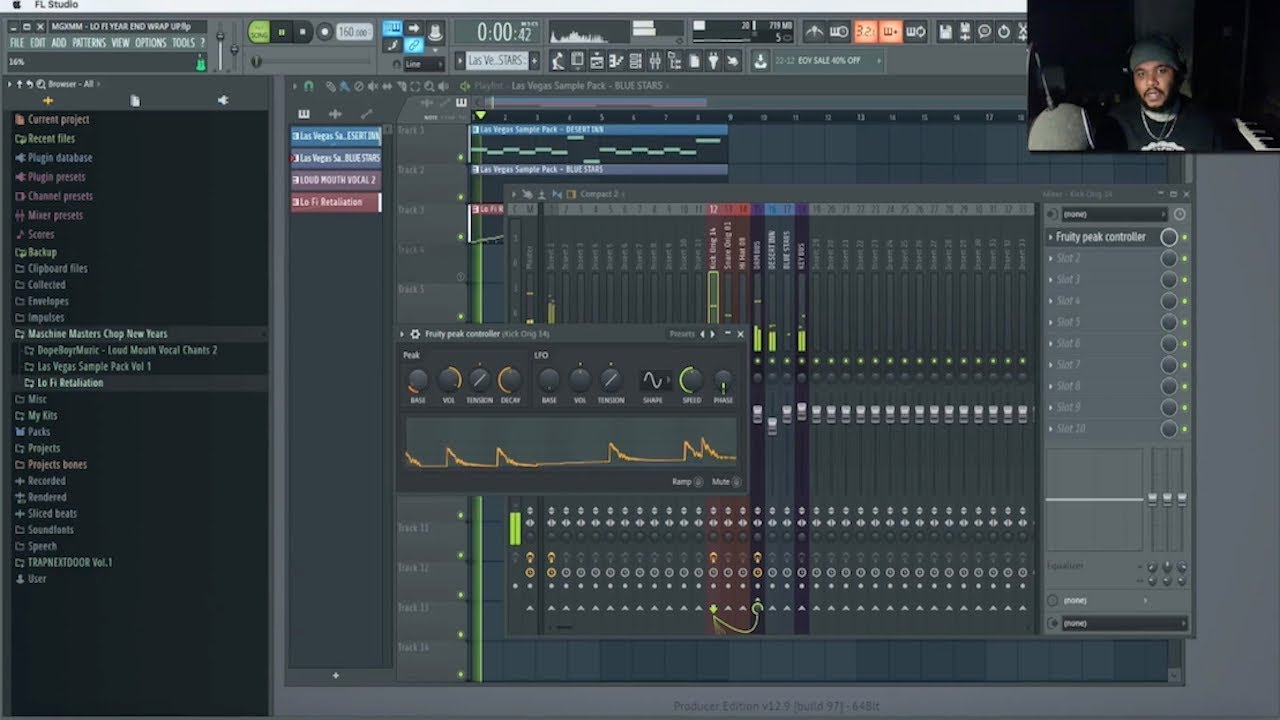
Task: Toggle the 3.2.1 countdown before recording
Action: (865, 32)
